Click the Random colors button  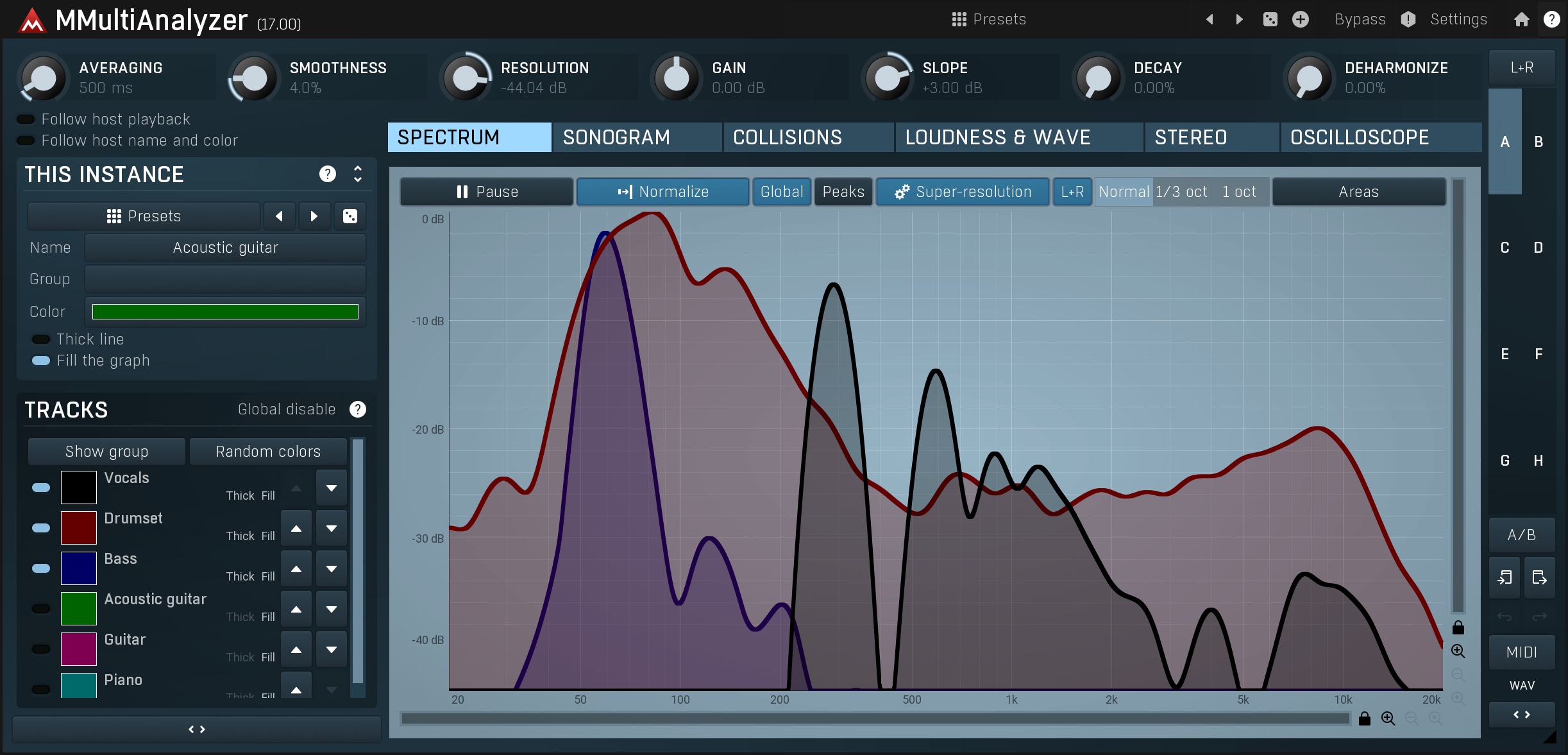pos(268,452)
